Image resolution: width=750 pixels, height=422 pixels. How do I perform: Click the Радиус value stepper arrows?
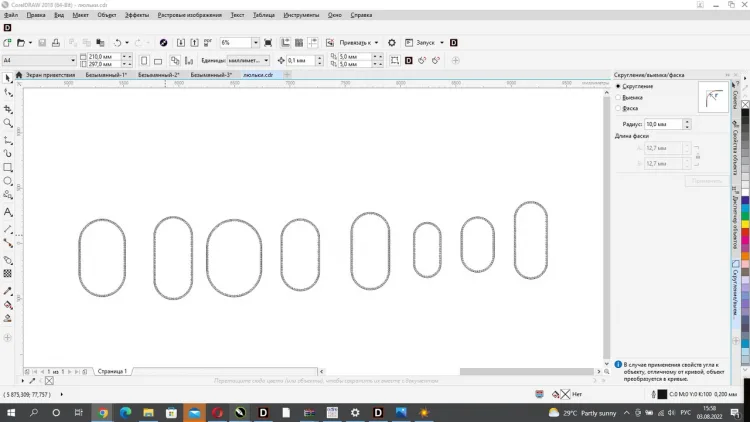click(x=687, y=124)
